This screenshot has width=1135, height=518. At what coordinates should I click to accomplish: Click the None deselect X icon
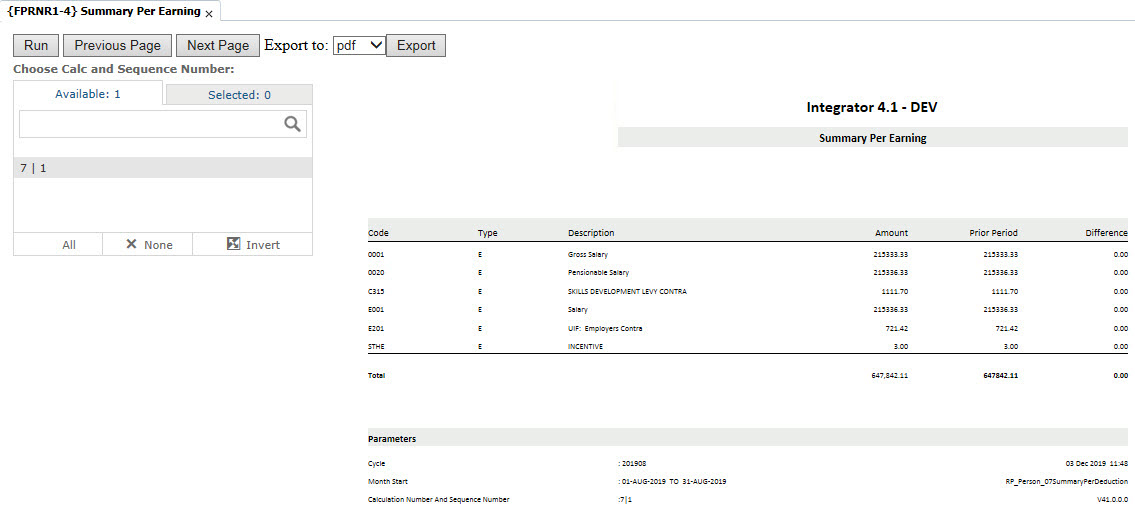pos(131,244)
